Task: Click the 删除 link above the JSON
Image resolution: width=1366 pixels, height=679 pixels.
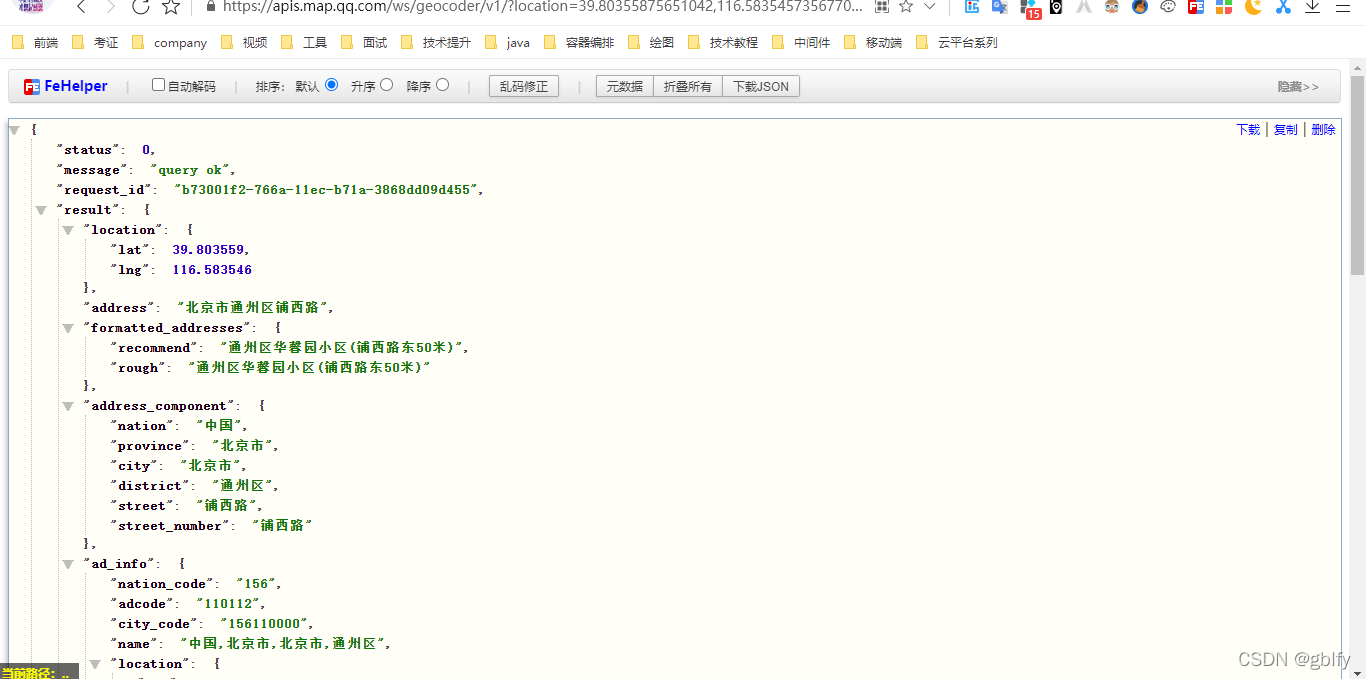Action: point(1323,130)
